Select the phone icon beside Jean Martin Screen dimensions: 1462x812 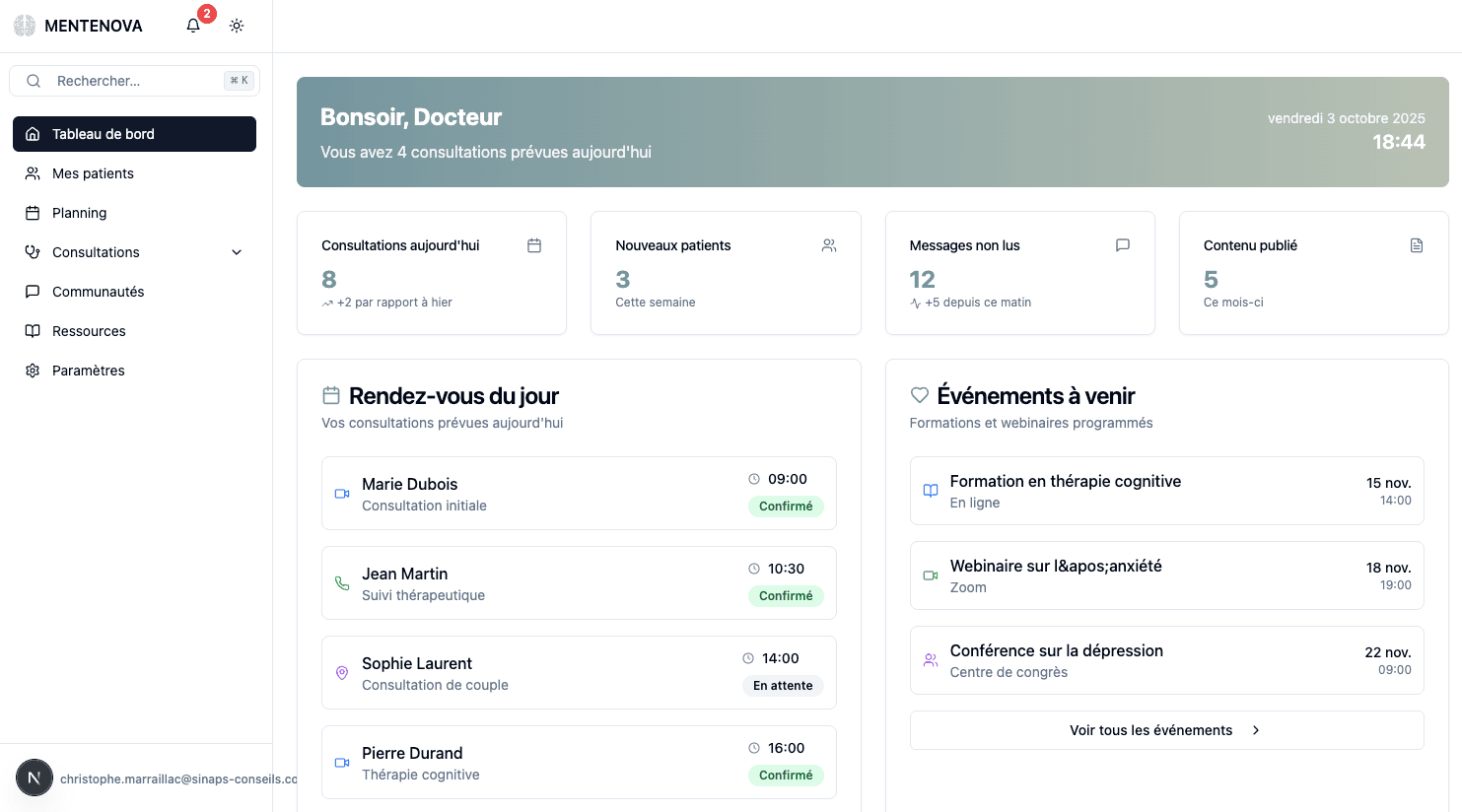[342, 583]
